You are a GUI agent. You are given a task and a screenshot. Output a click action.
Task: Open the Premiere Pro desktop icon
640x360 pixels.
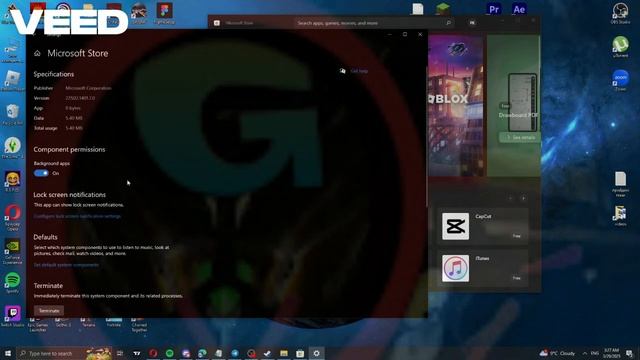pos(494,9)
